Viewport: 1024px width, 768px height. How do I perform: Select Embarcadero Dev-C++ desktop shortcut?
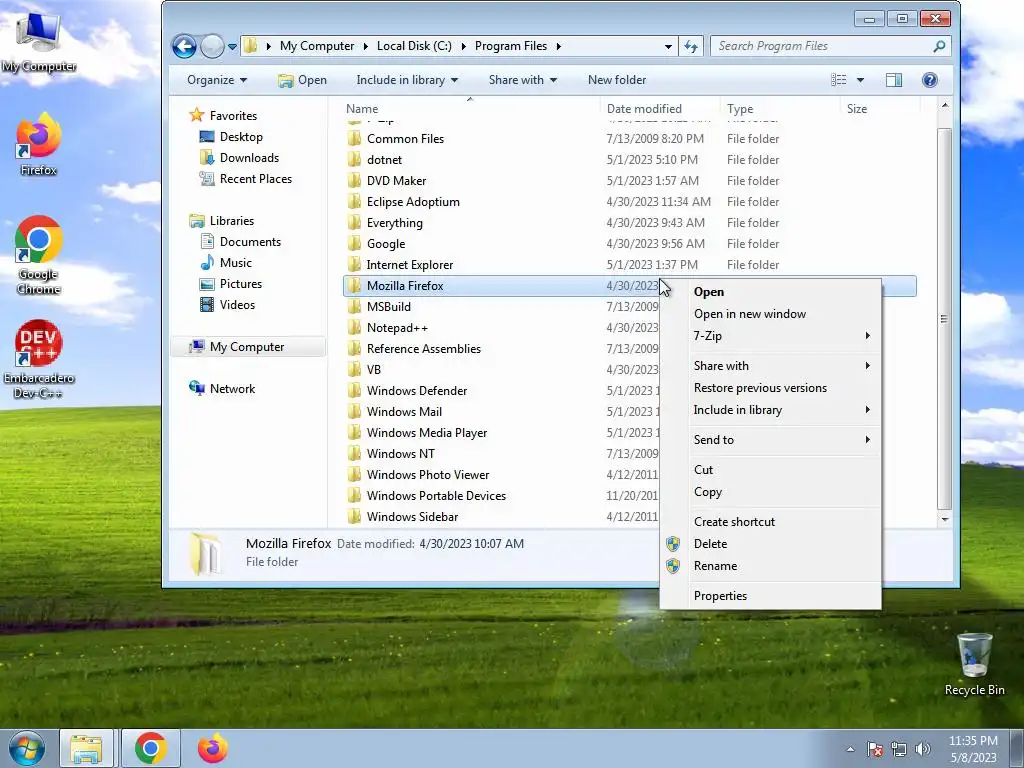(39, 359)
